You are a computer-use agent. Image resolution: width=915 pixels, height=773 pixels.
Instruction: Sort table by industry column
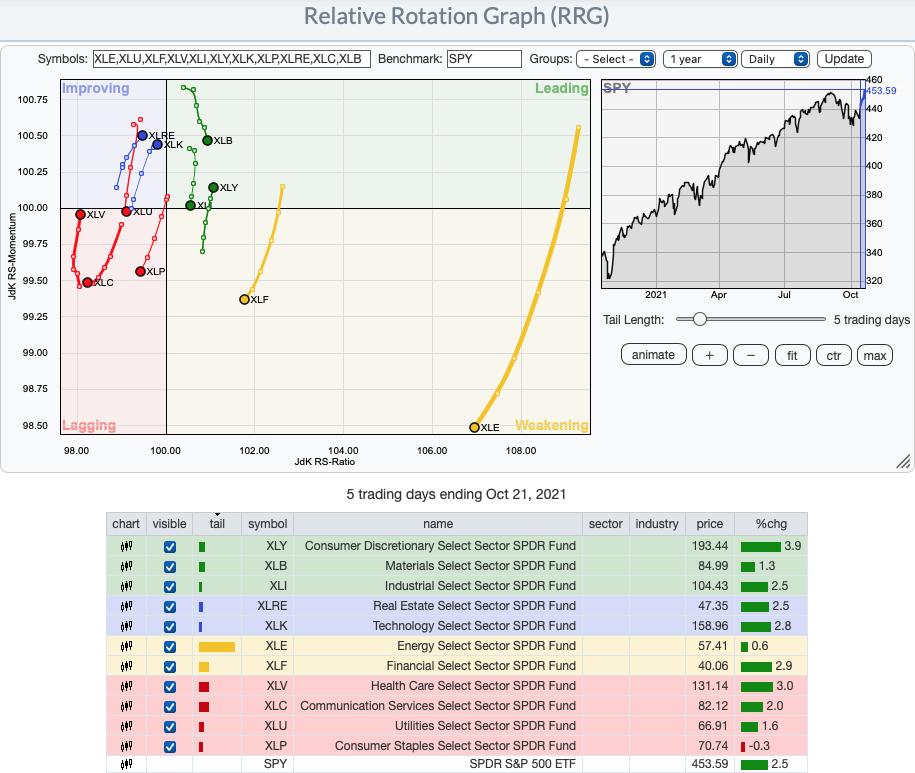tap(657, 524)
